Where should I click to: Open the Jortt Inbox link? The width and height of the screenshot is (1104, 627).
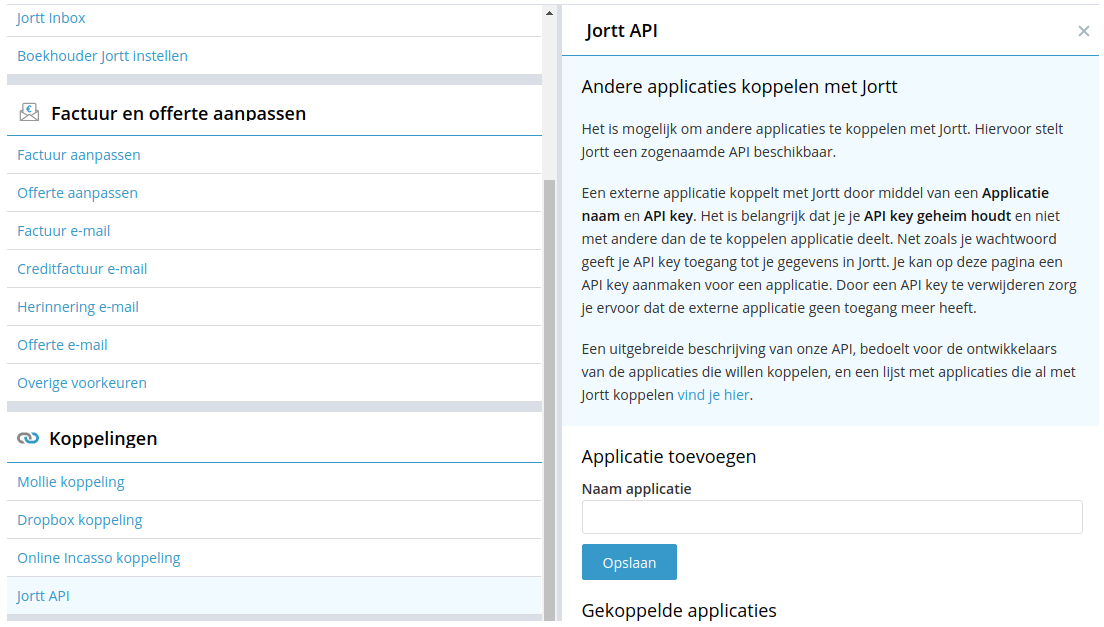point(51,18)
